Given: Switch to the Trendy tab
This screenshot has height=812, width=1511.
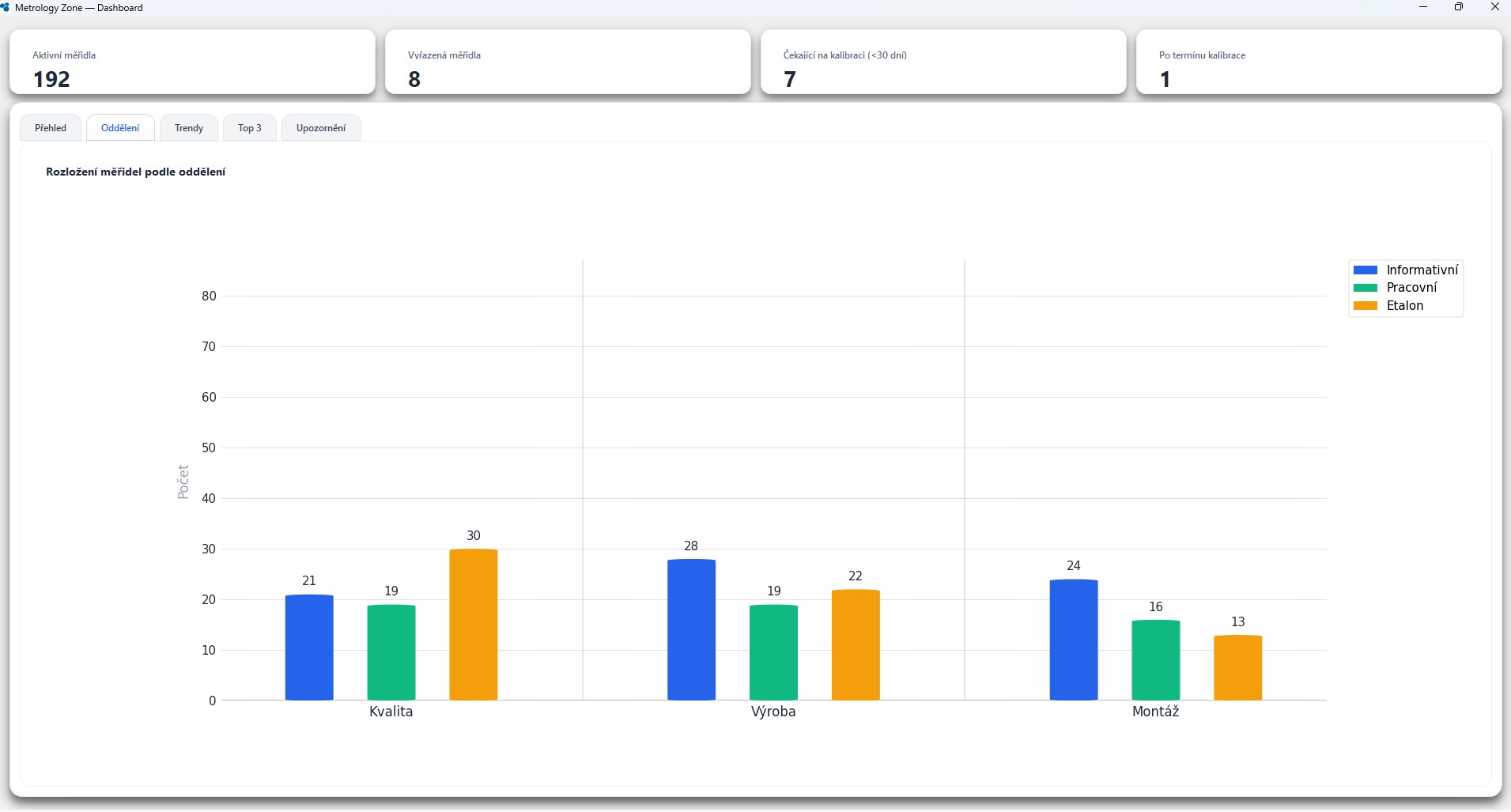Looking at the screenshot, I should coord(189,128).
